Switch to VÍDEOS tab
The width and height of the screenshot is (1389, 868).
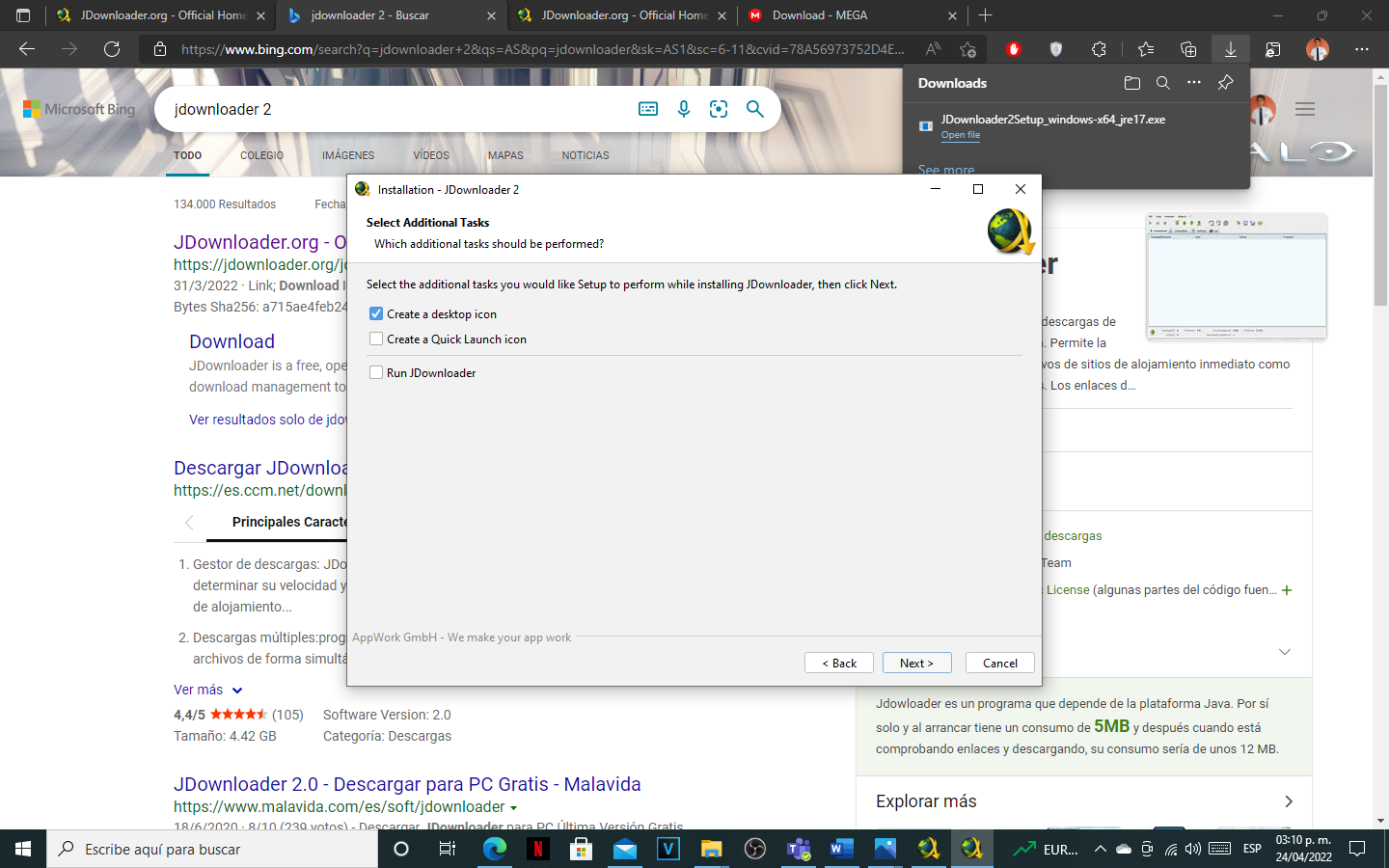(x=431, y=155)
